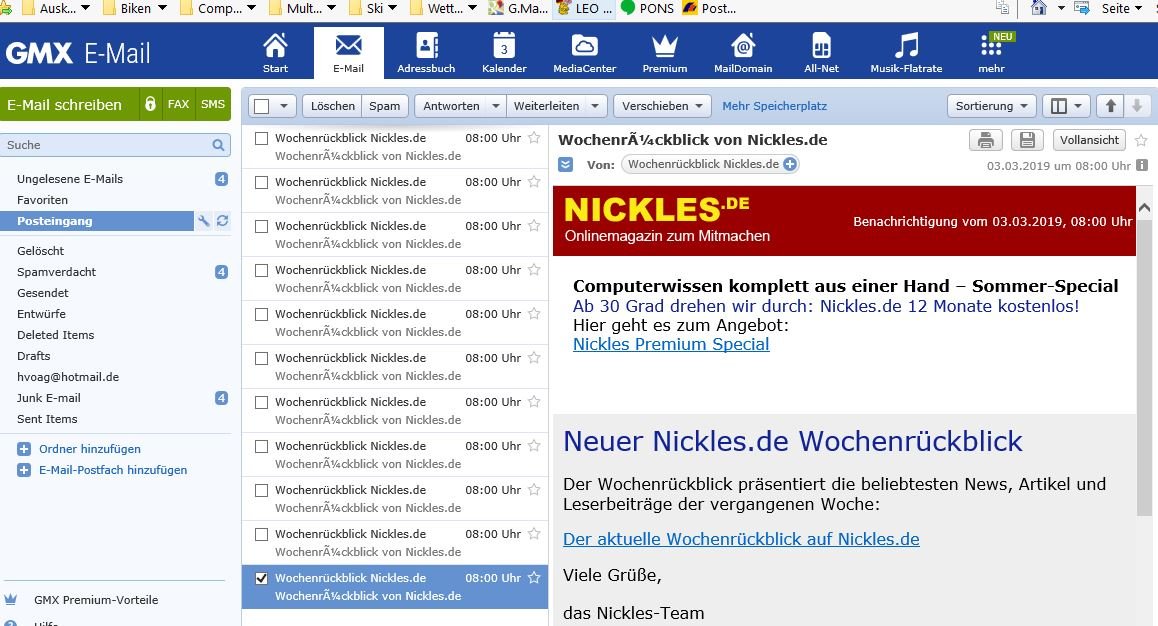Open the Gesendet folder

(x=43, y=293)
